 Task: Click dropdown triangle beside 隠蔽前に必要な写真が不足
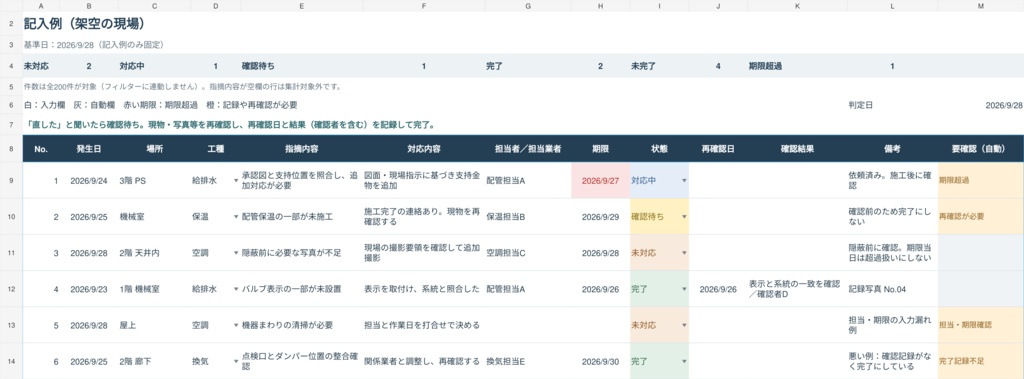pyautogui.click(x=236, y=253)
